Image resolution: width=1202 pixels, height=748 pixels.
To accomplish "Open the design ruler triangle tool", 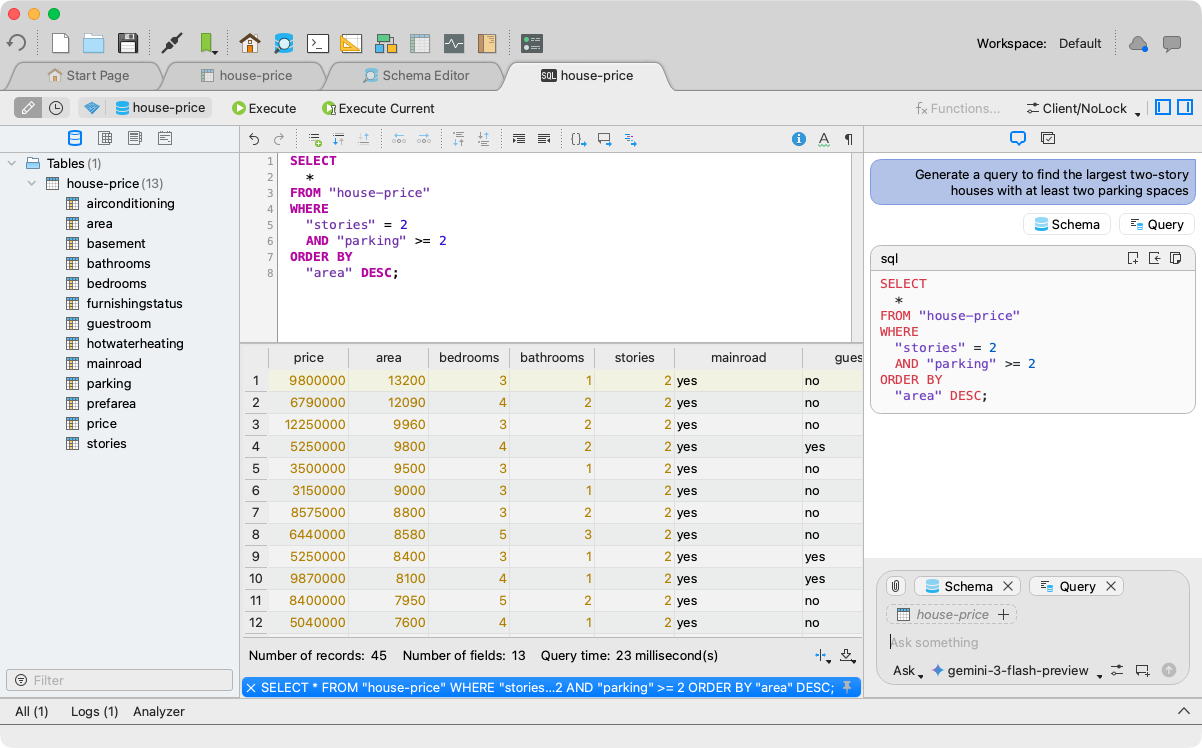I will tap(351, 43).
